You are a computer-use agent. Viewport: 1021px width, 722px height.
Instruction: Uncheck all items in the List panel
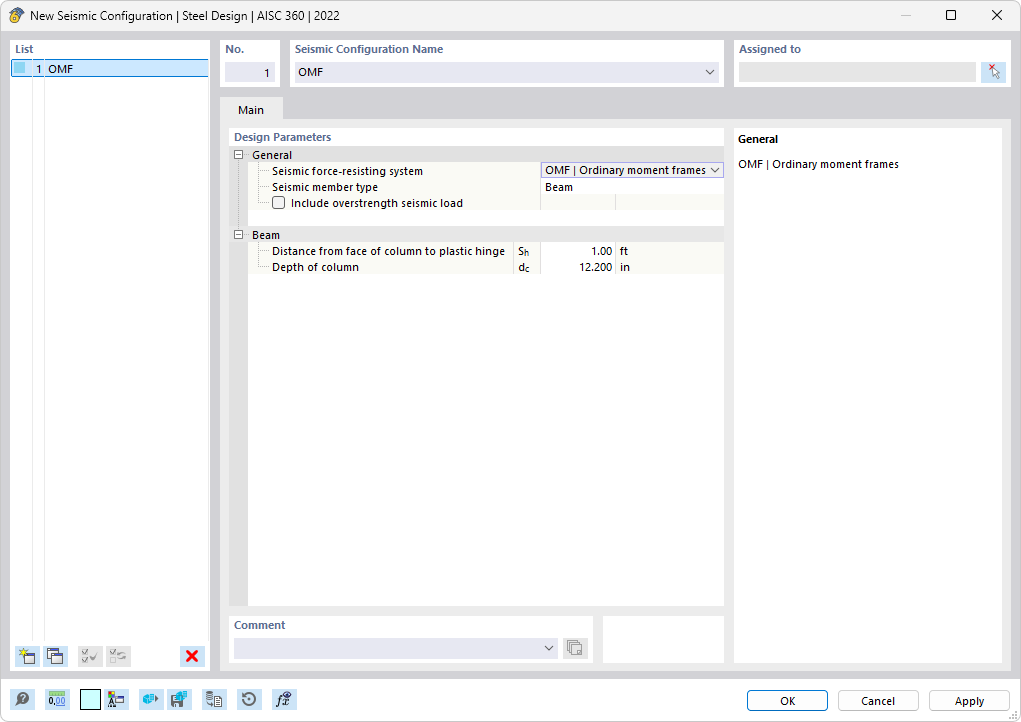(118, 656)
